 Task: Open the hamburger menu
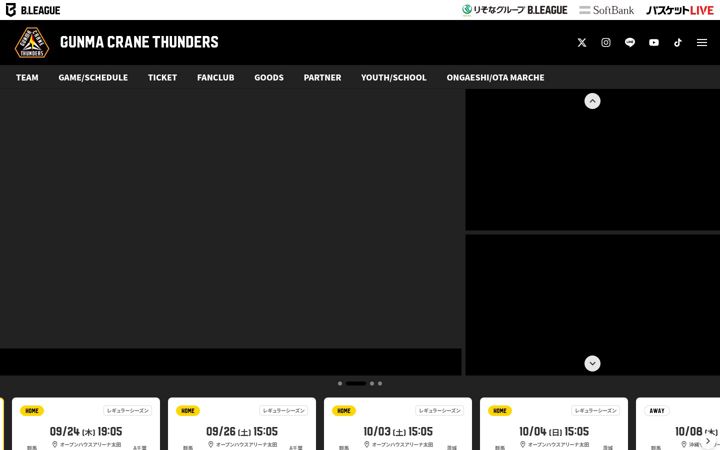point(702,42)
